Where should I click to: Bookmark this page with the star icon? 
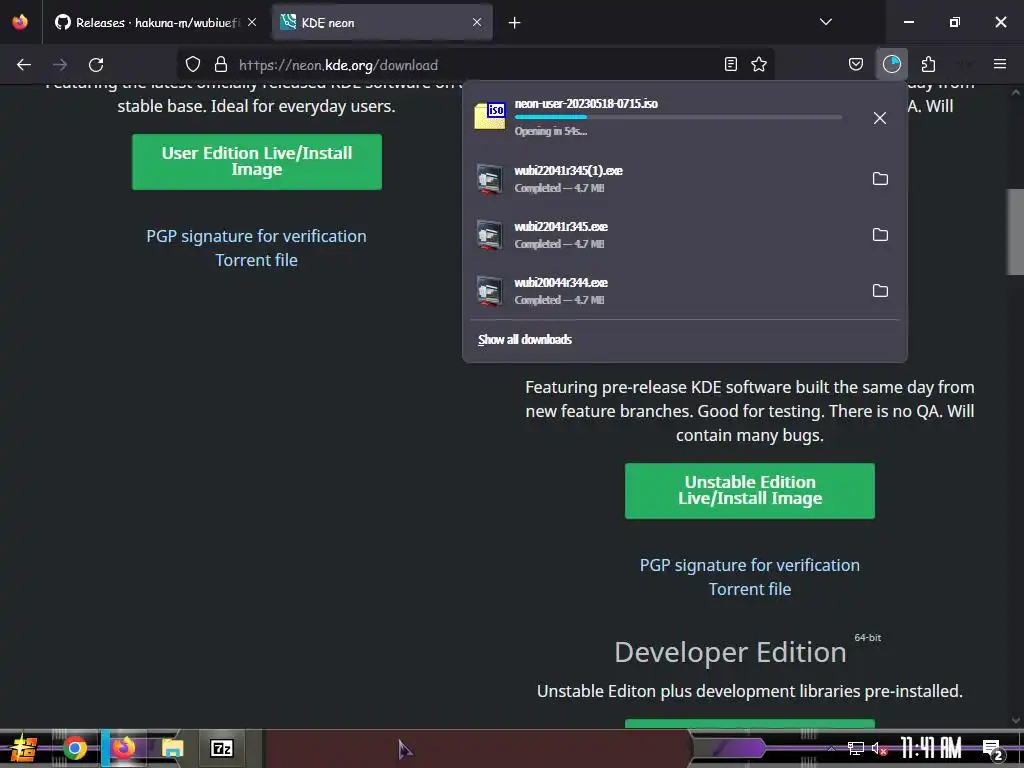(759, 64)
